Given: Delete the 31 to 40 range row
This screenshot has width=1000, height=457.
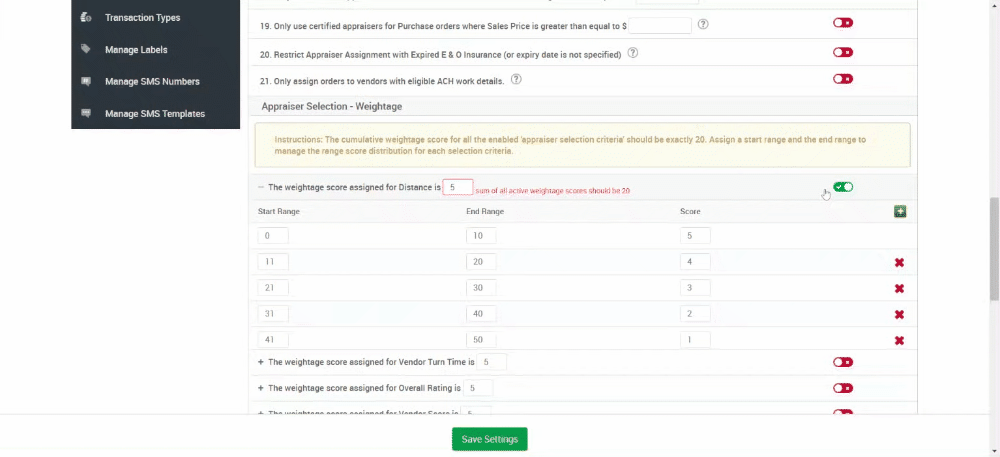Looking at the screenshot, I should [x=899, y=315].
